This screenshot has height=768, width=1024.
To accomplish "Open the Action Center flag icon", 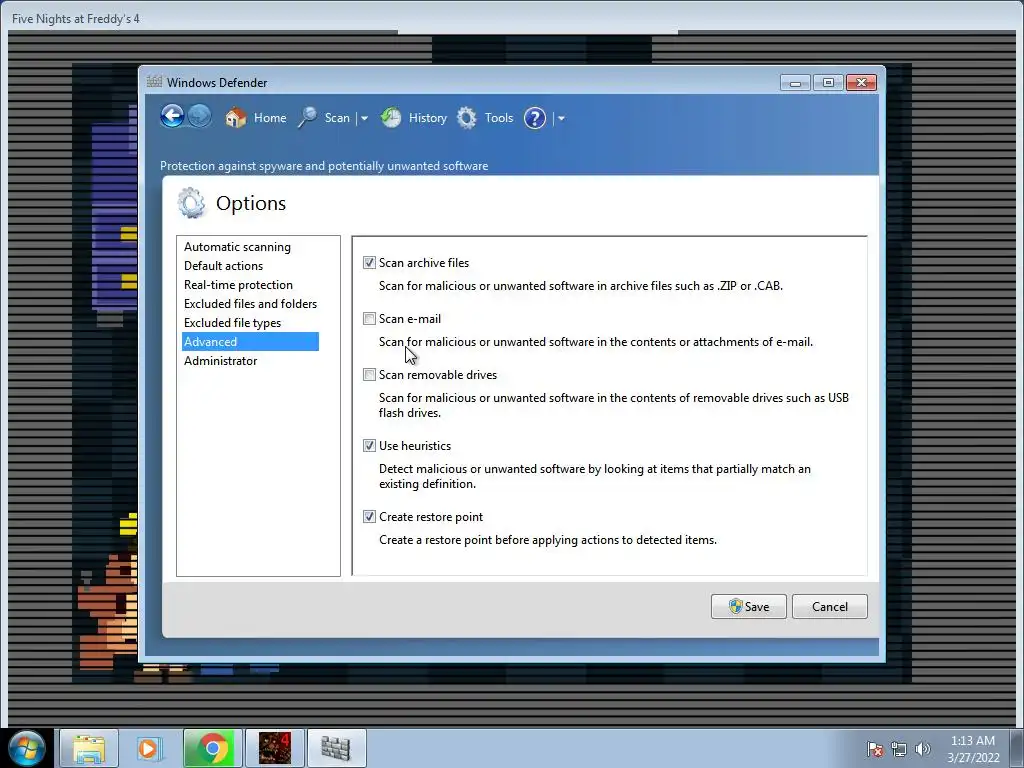I will tap(874, 749).
